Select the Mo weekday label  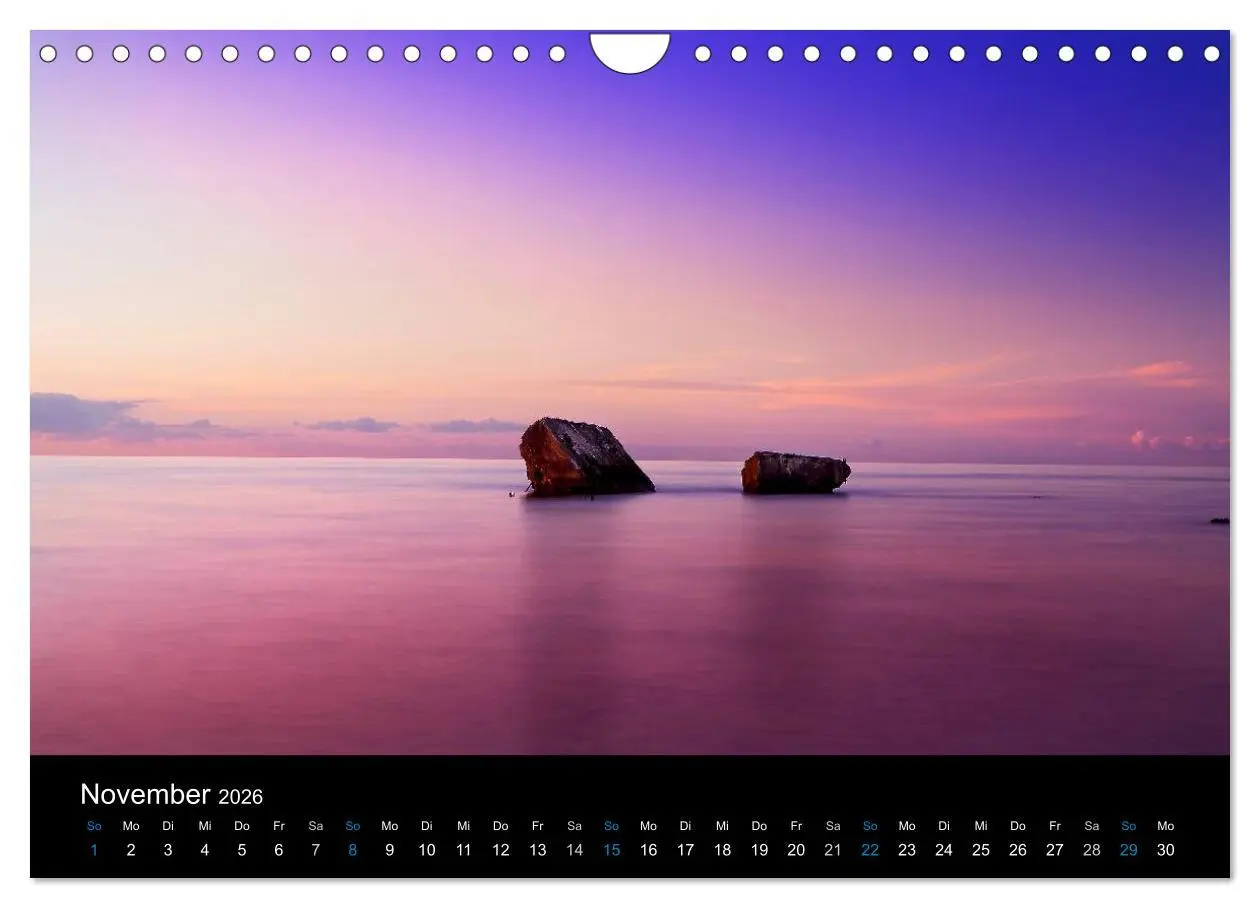click(x=130, y=825)
